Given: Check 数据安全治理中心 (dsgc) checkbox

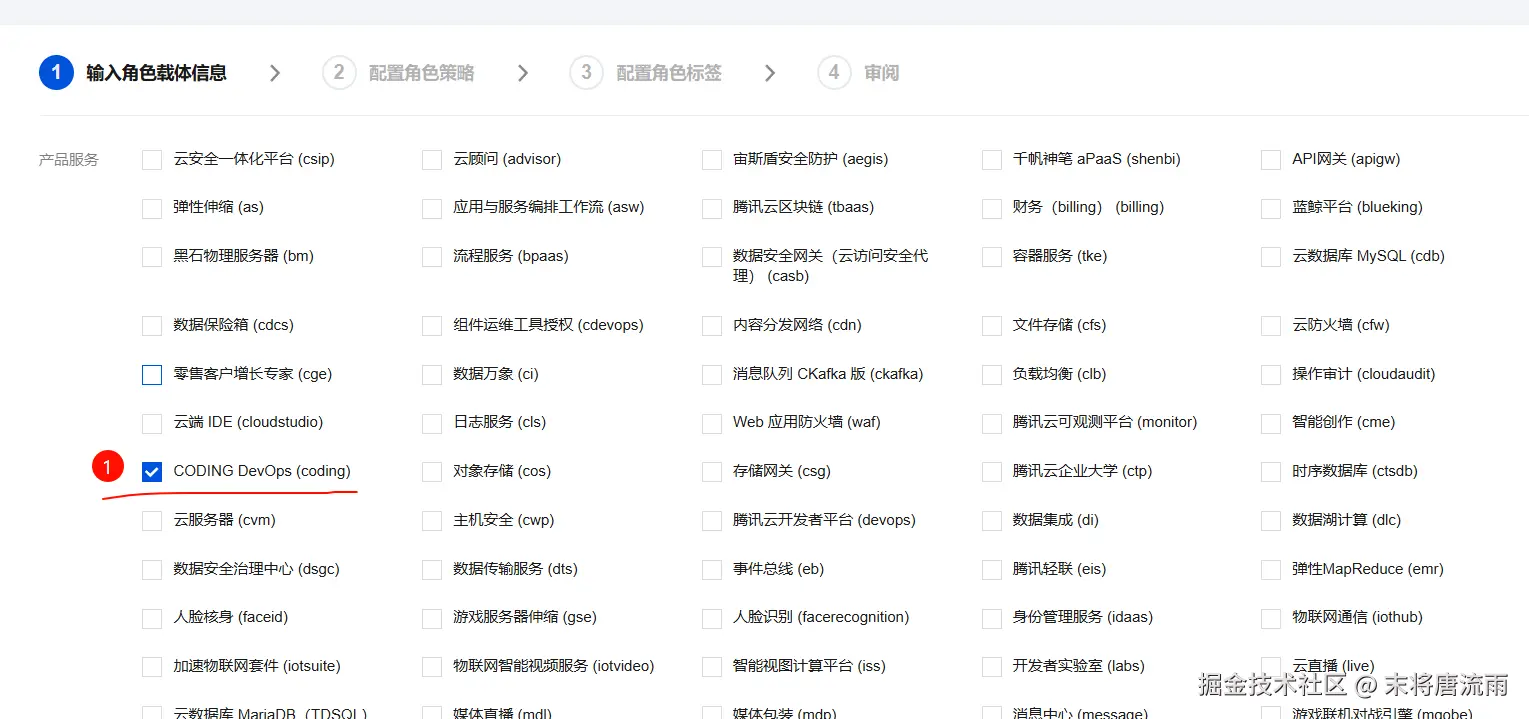Looking at the screenshot, I should pyautogui.click(x=152, y=570).
